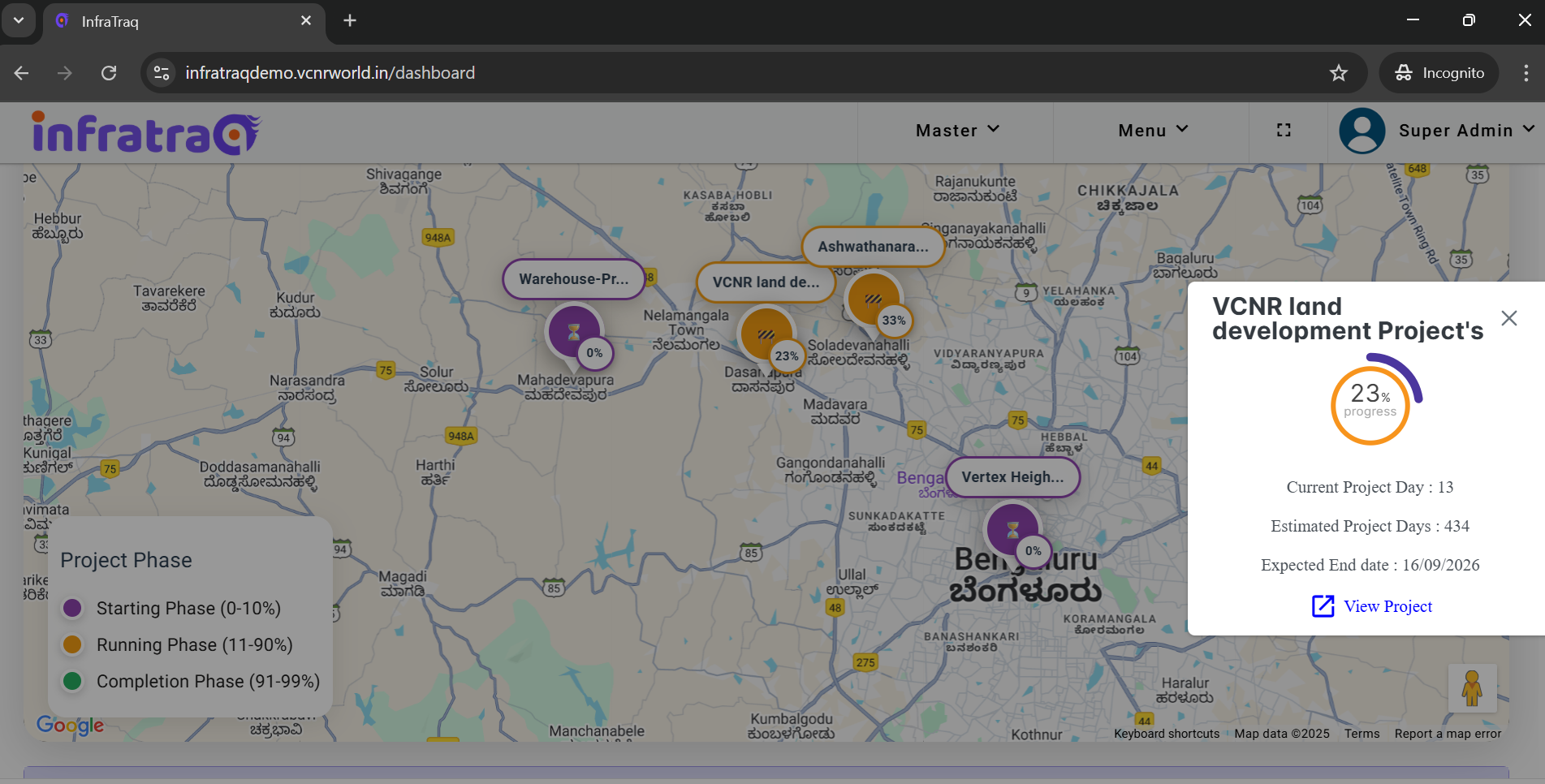Open Keyboard shortcuts on the map
1545x784 pixels.
(1167, 734)
